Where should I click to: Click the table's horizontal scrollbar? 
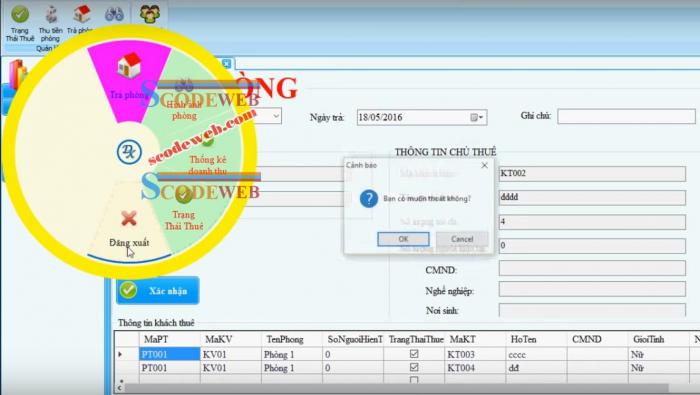(x=397, y=388)
